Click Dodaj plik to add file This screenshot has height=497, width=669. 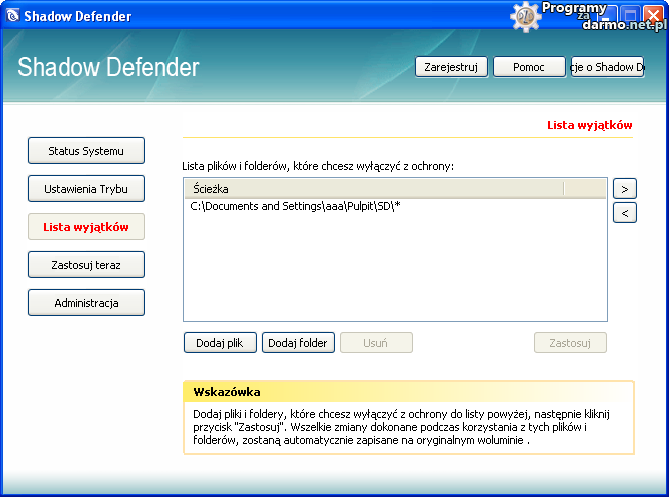tap(220, 343)
